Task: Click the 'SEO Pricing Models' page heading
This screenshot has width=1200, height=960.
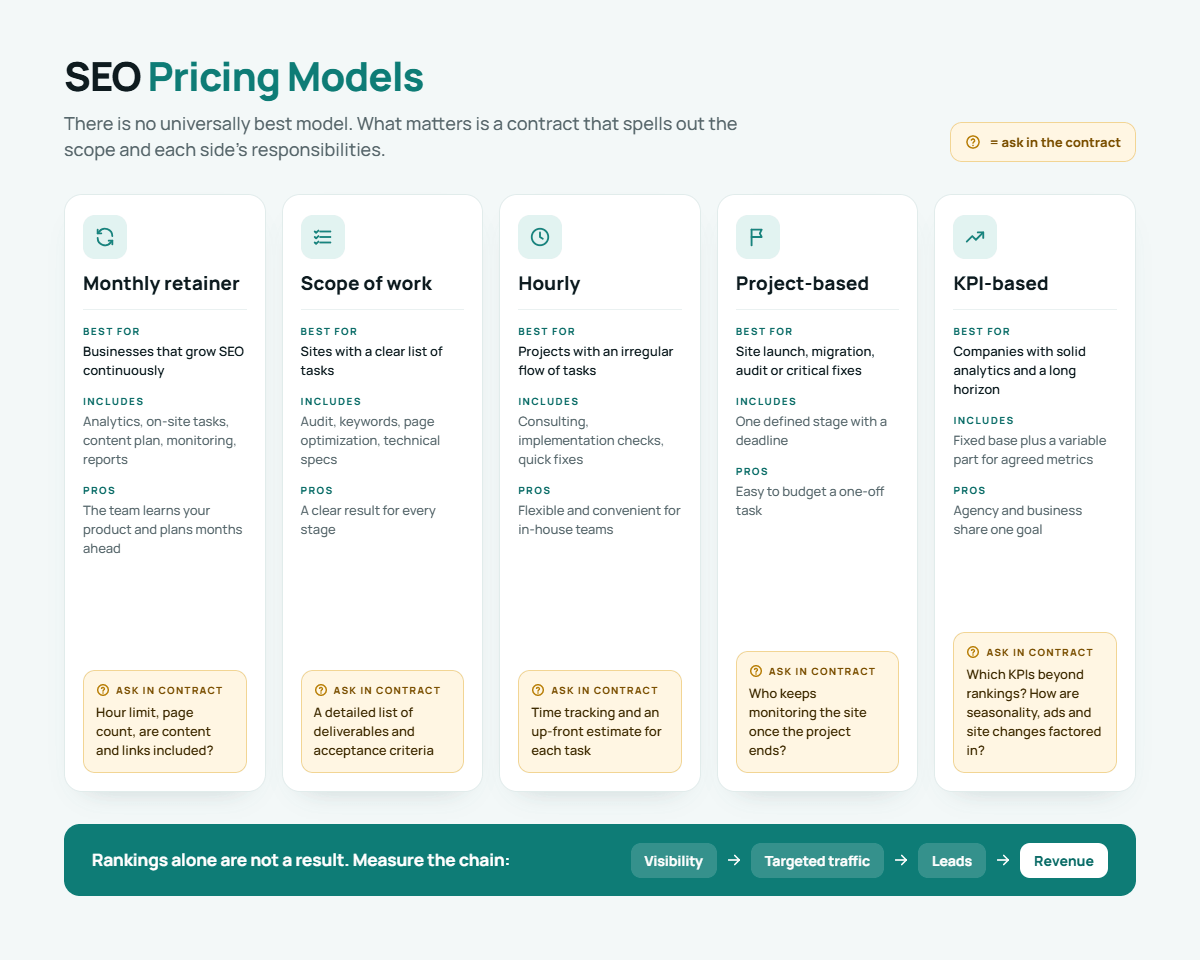Action: pos(244,78)
